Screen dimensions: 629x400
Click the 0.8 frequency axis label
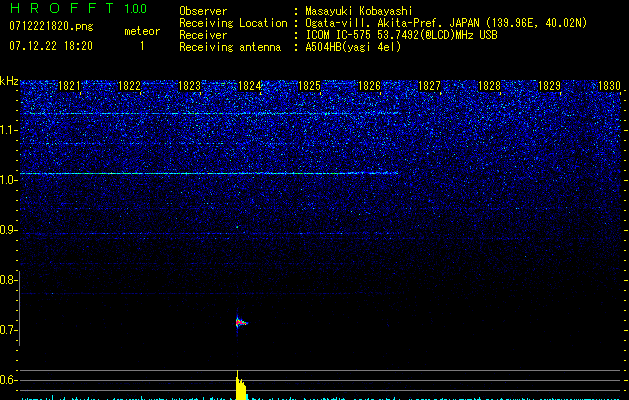tap(9, 280)
